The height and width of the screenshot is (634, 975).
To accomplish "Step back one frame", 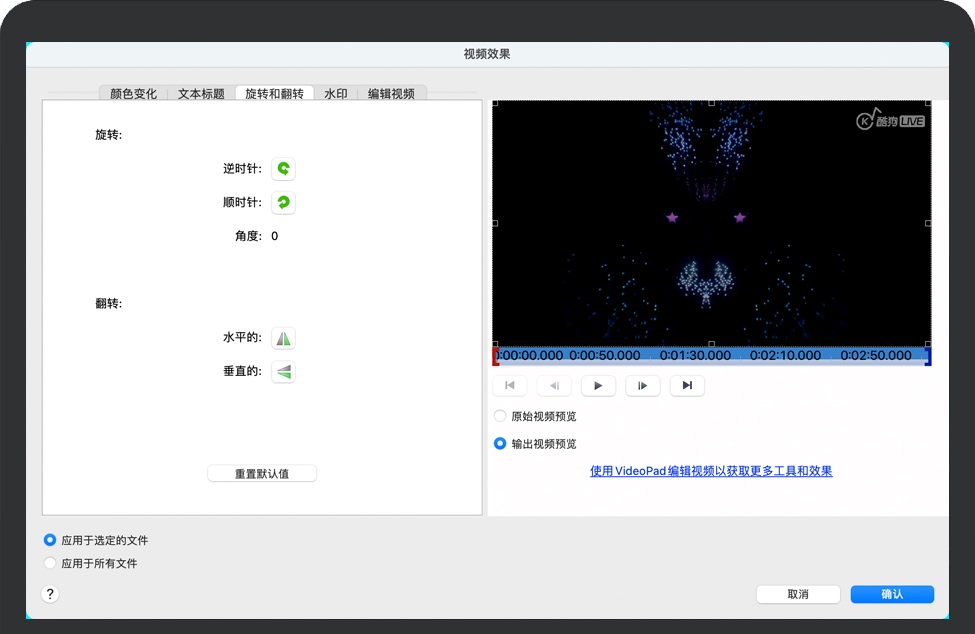I will tap(554, 386).
